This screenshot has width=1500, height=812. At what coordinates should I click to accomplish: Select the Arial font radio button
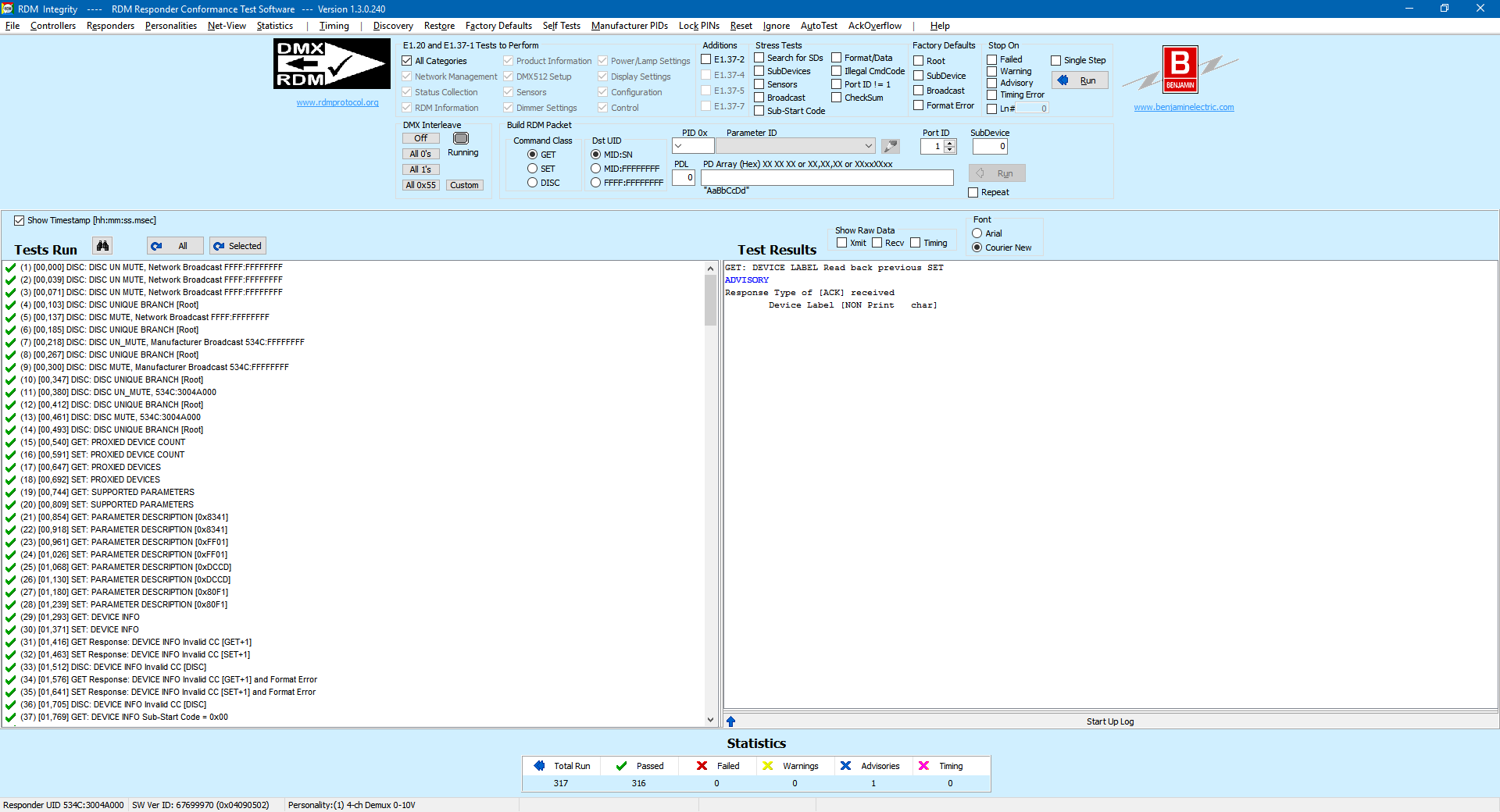coord(977,233)
